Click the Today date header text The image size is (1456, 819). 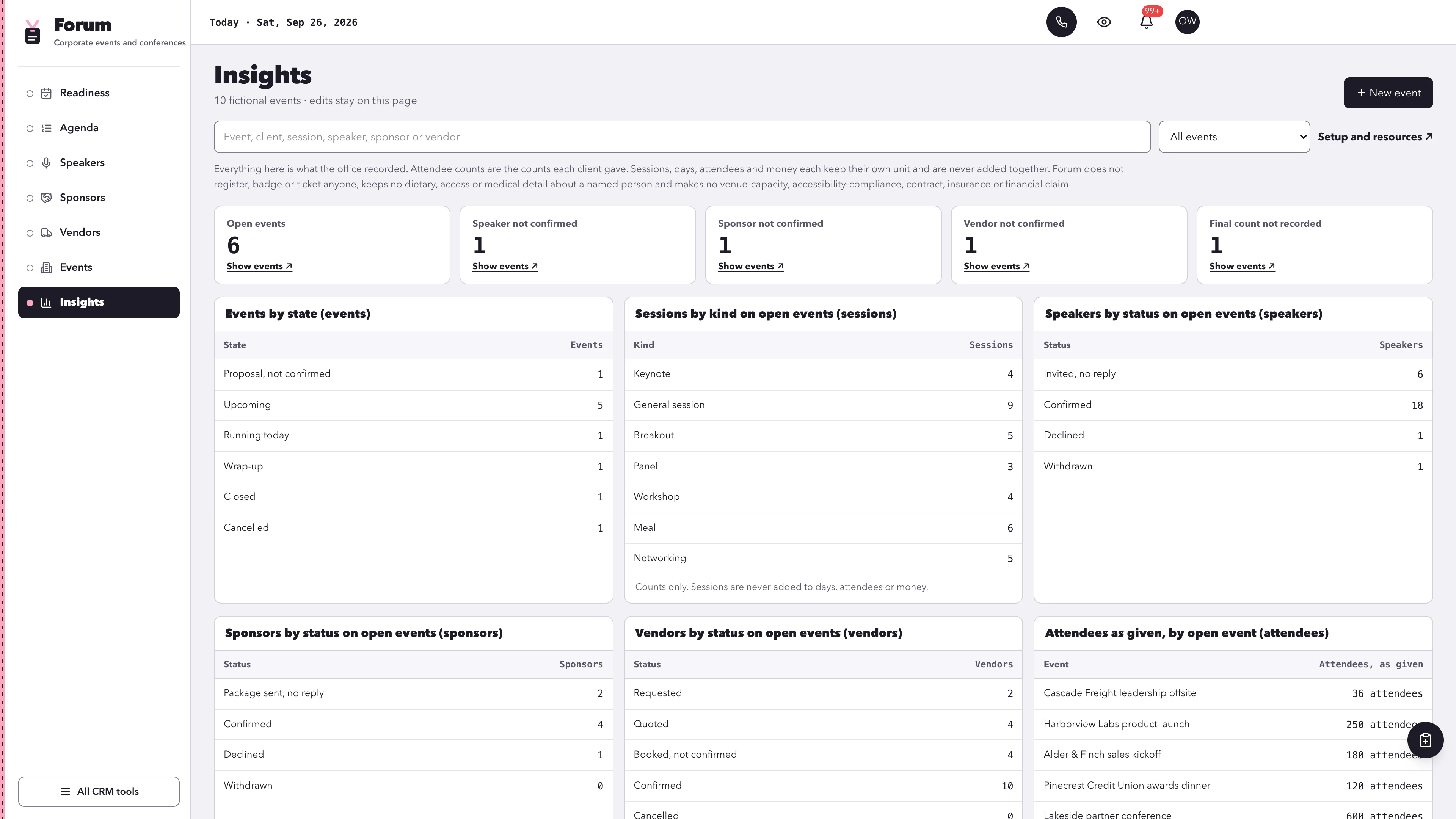283,23
